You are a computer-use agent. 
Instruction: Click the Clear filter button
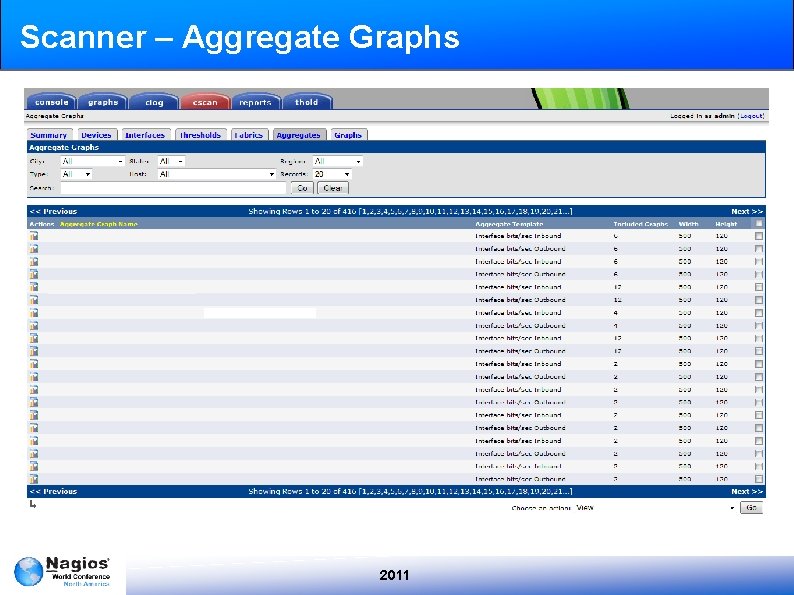click(333, 188)
